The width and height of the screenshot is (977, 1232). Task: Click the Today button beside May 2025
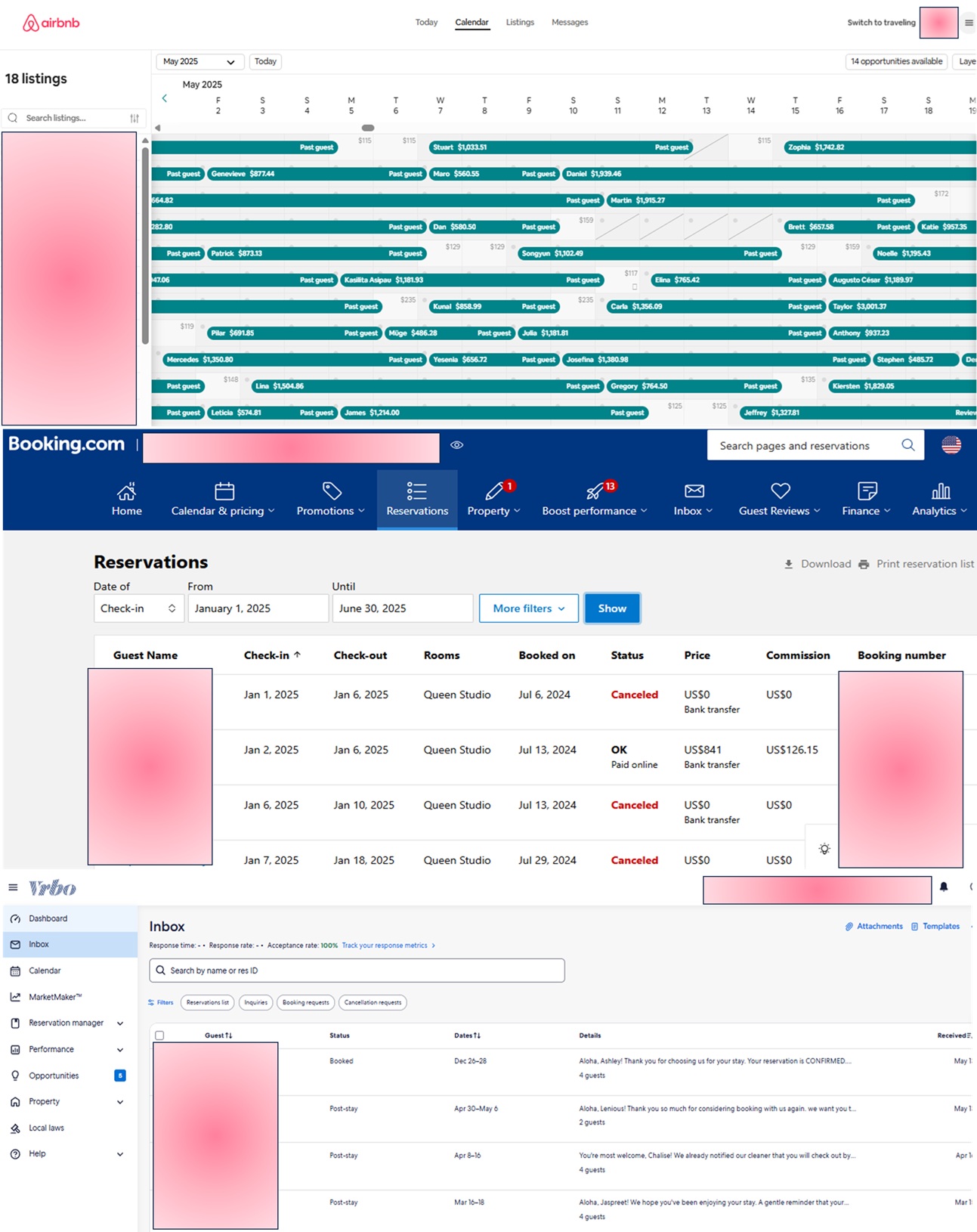(265, 62)
